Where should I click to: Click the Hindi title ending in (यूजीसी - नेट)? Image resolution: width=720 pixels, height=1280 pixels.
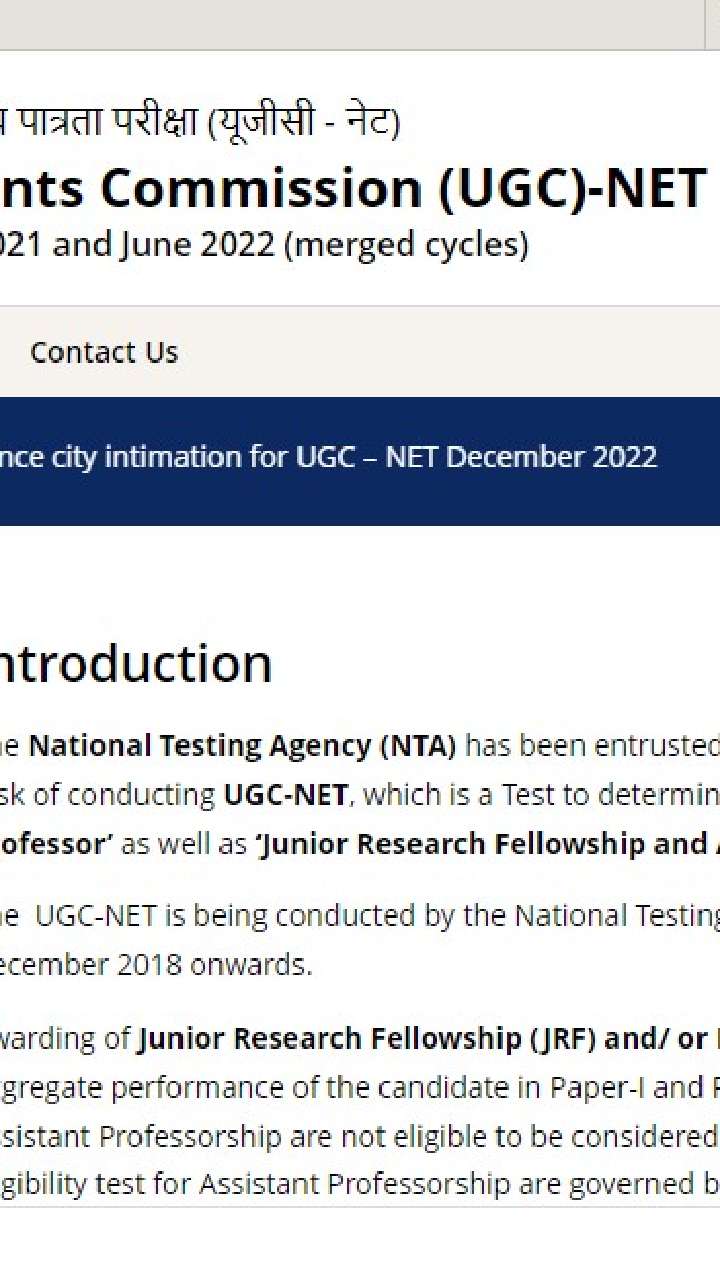point(200,124)
